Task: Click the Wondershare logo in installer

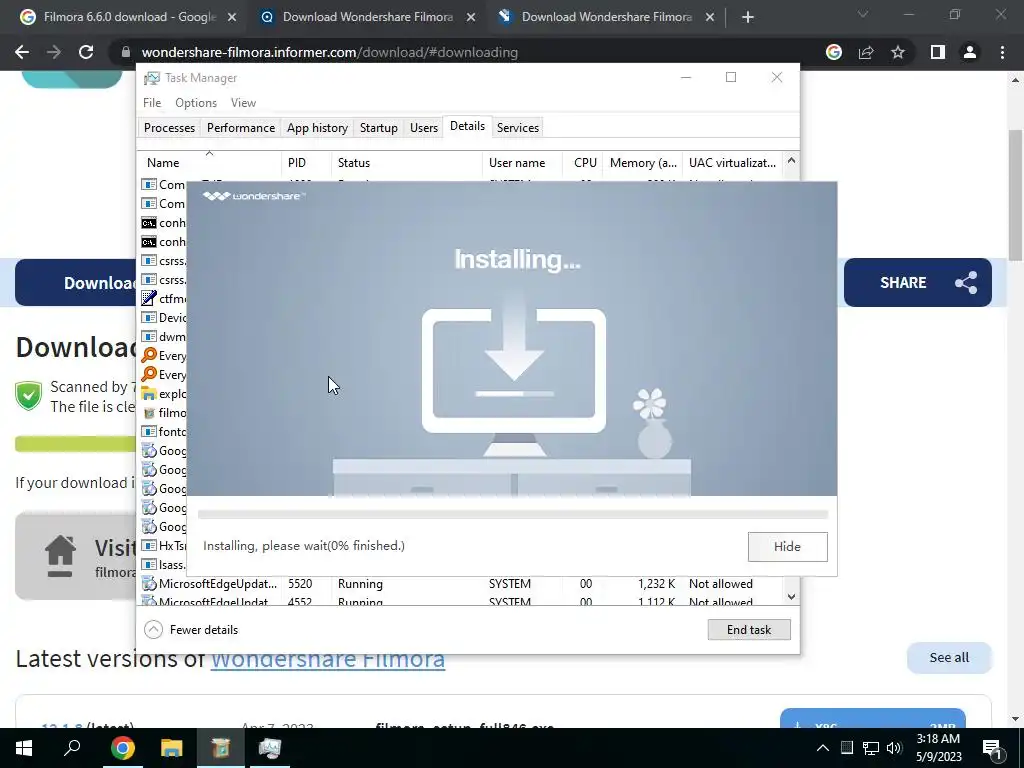Action: pyautogui.click(x=253, y=196)
